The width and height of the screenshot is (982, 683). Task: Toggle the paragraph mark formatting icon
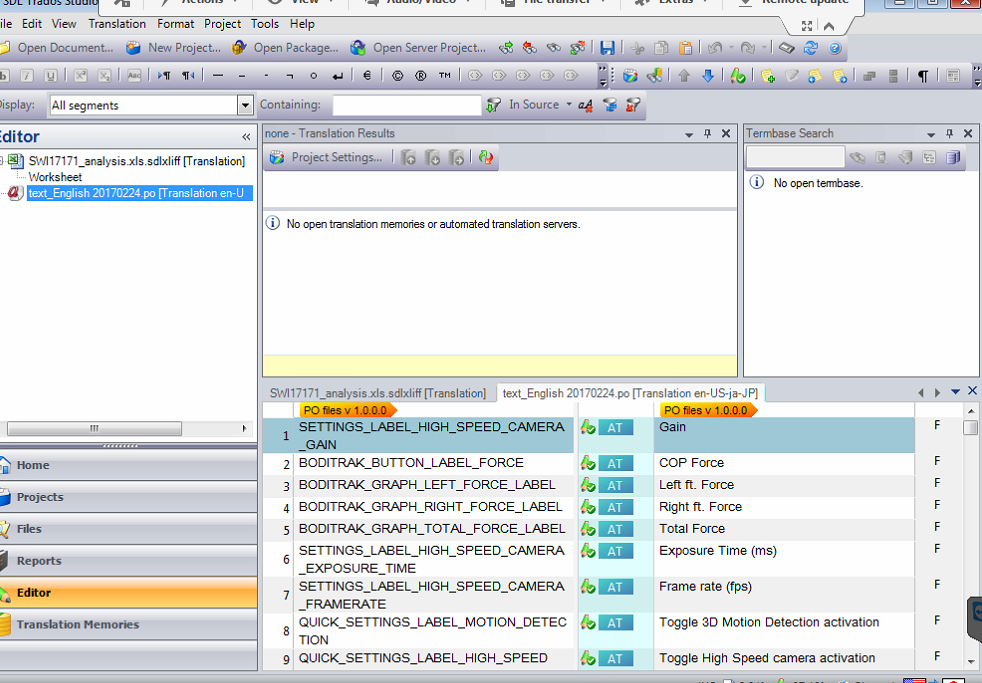[923, 76]
